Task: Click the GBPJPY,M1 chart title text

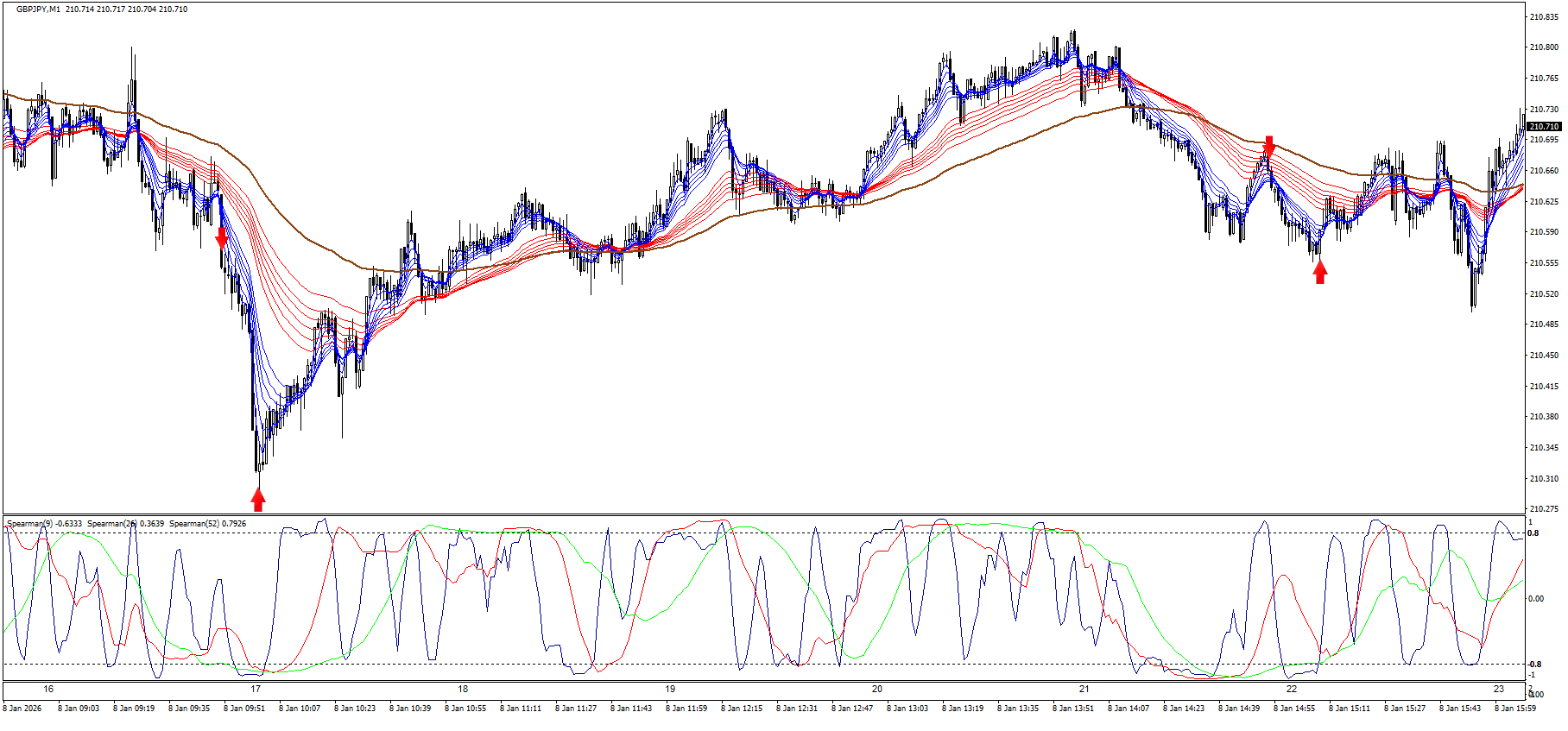Action: click(38, 9)
